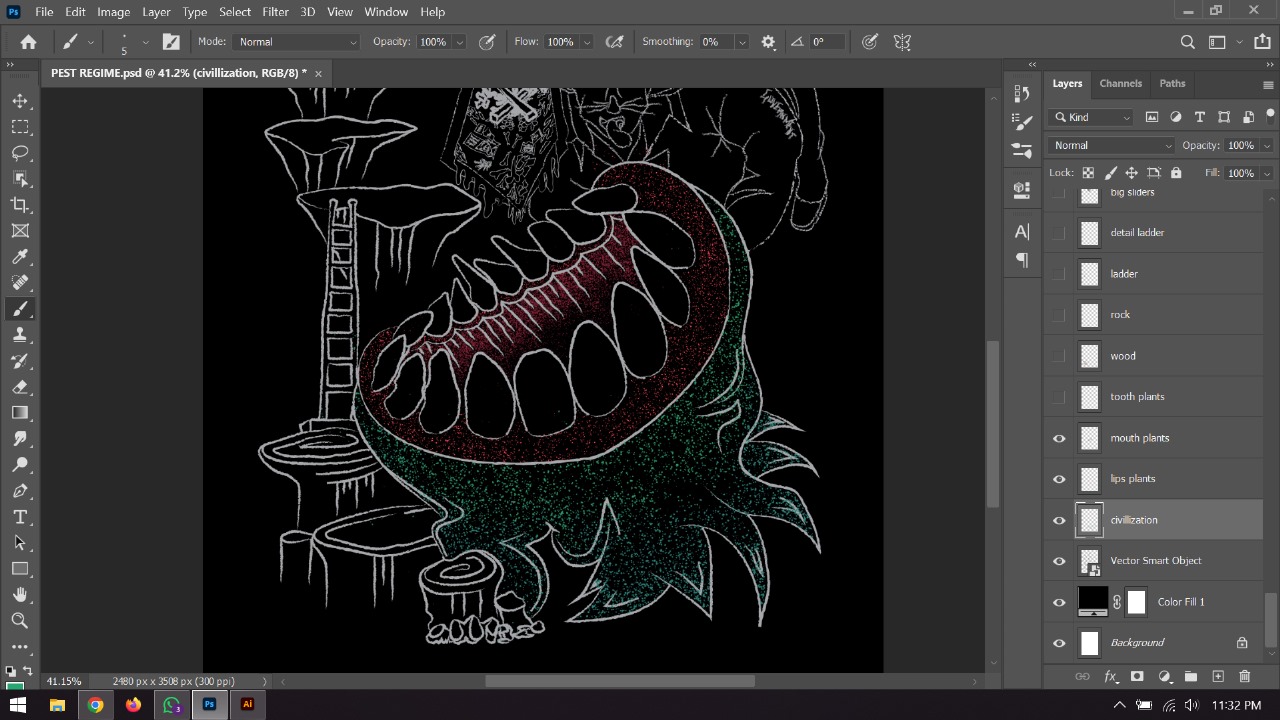
Task: Open Chrome from the taskbar
Action: 95,705
